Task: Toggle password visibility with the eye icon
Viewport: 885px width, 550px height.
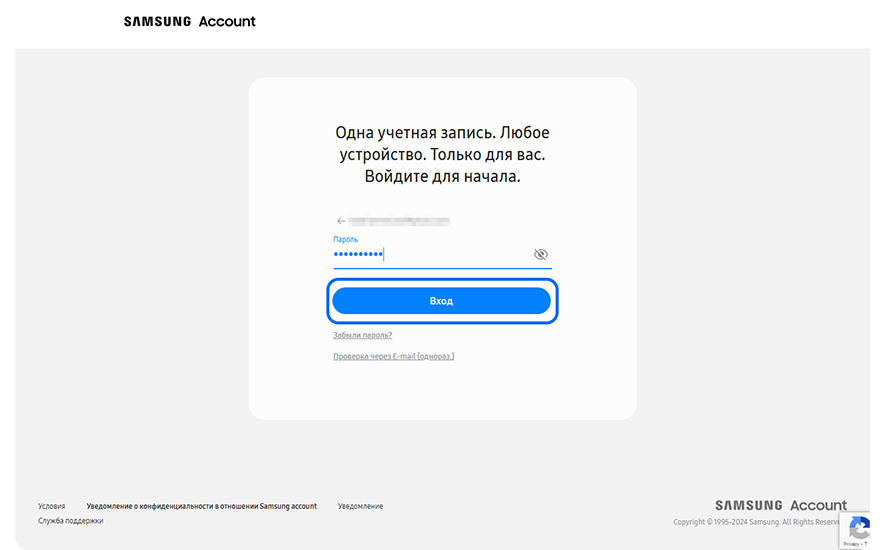Action: [x=541, y=255]
